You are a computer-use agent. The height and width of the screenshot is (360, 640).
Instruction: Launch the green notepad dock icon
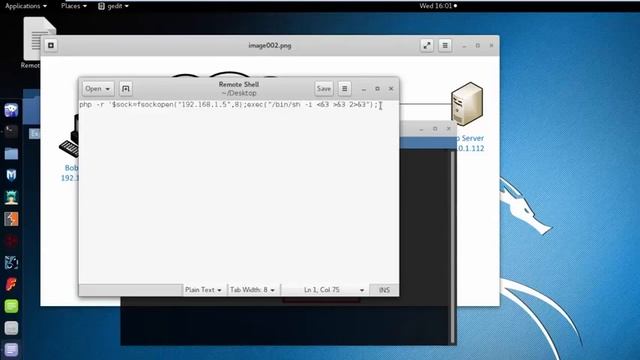pyautogui.click(x=11, y=306)
